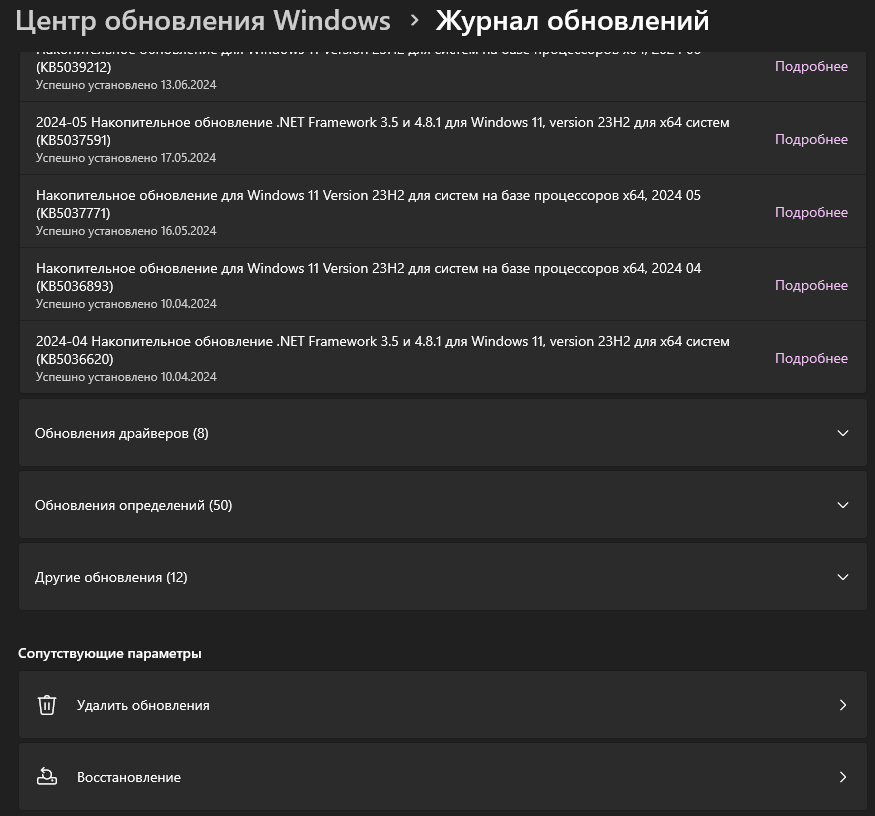Open Подробнее for update KB5039212
875x816 pixels.
tap(811, 67)
